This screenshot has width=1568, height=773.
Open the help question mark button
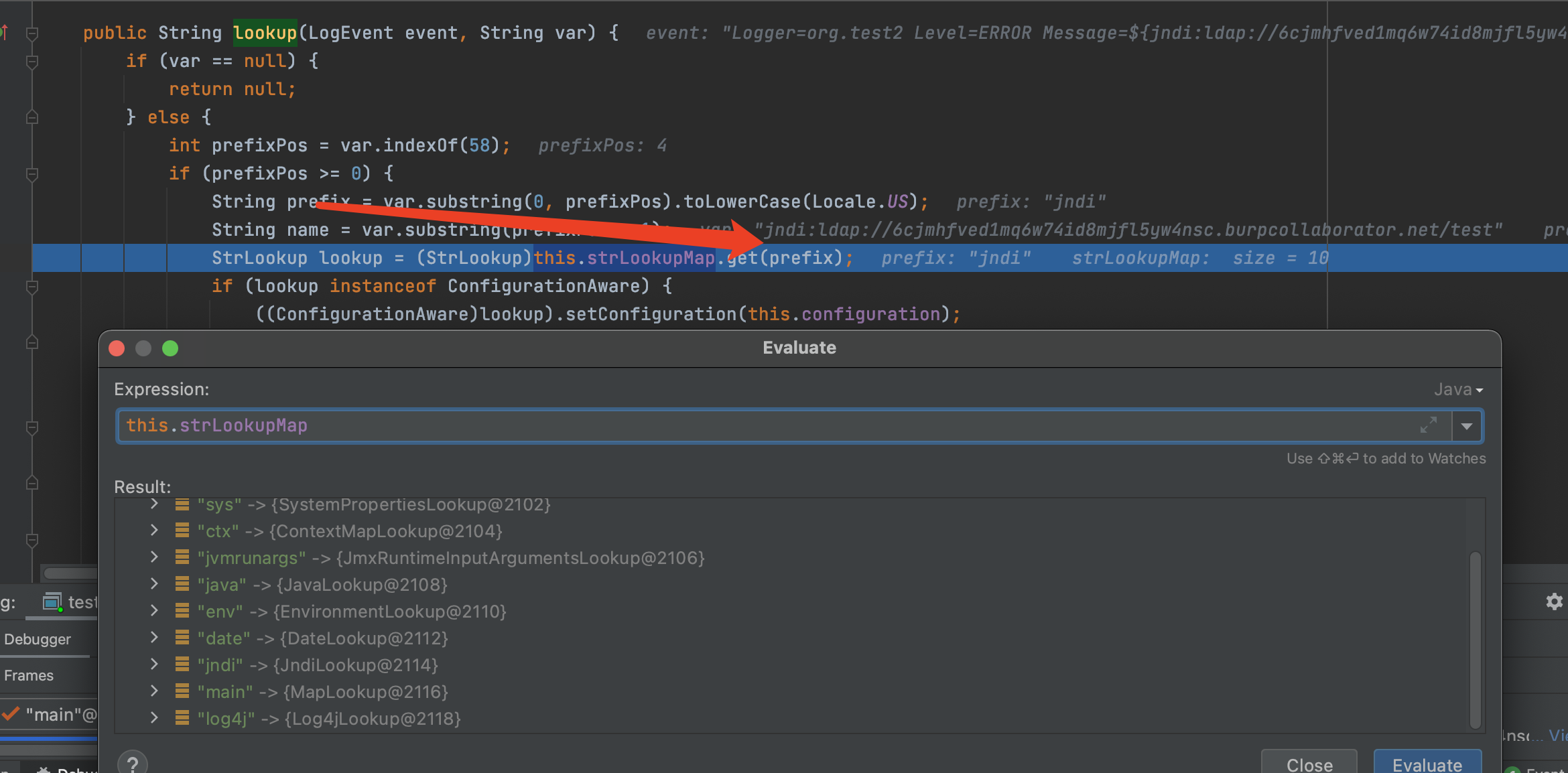[x=133, y=763]
